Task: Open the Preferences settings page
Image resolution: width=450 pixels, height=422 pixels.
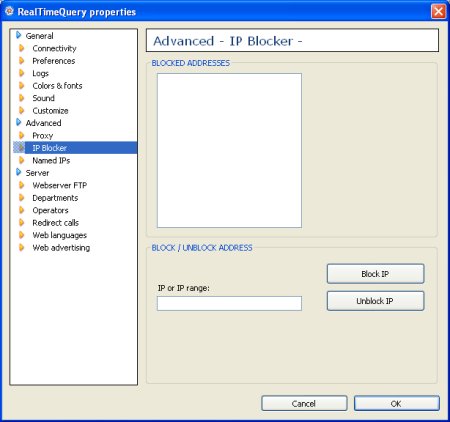Action: tap(54, 61)
